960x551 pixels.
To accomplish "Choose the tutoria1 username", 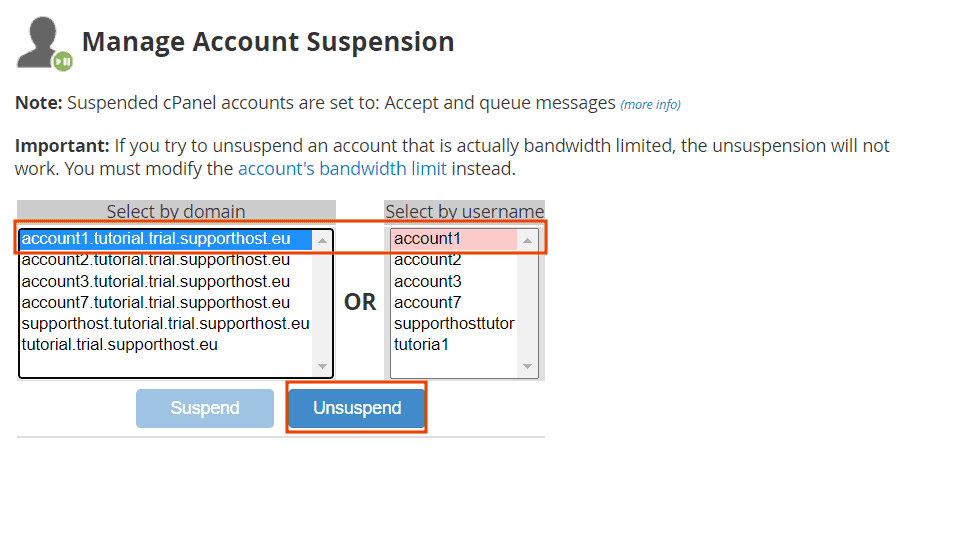I will [422, 344].
